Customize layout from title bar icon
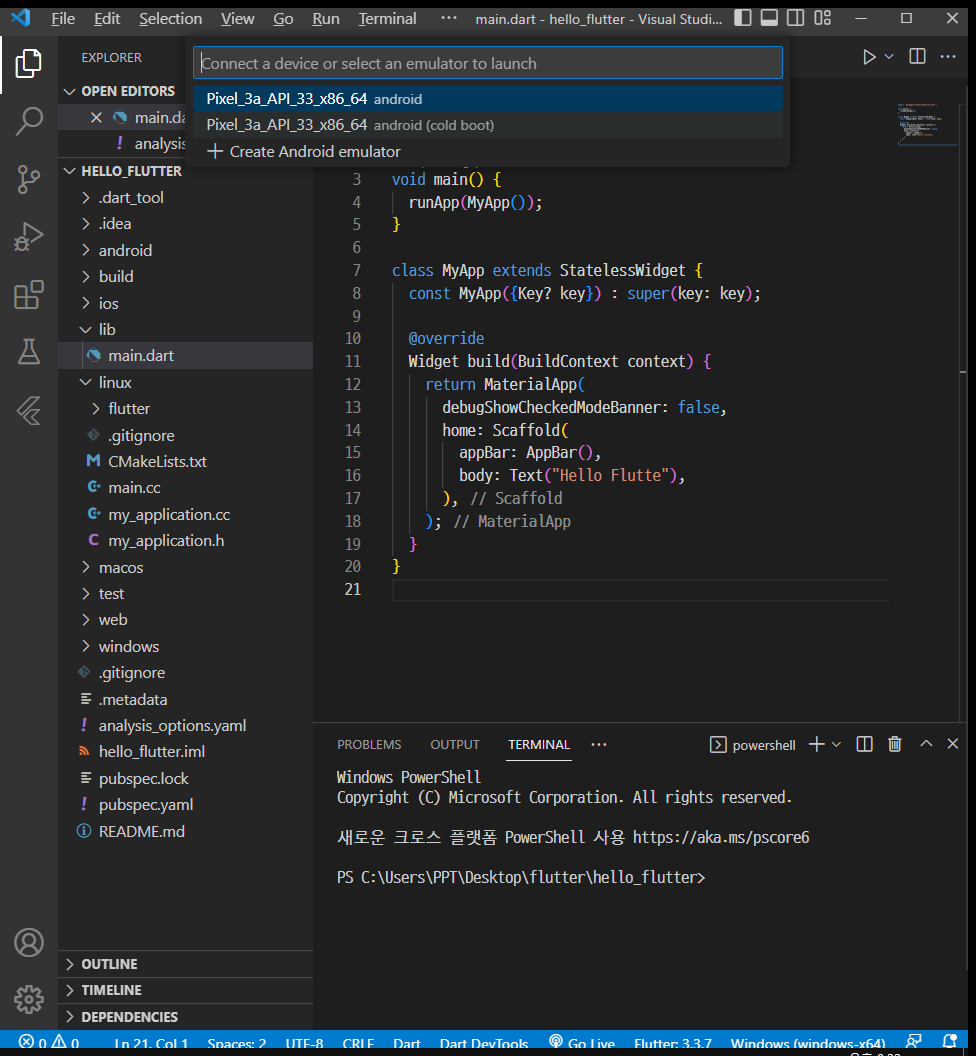 (x=822, y=18)
